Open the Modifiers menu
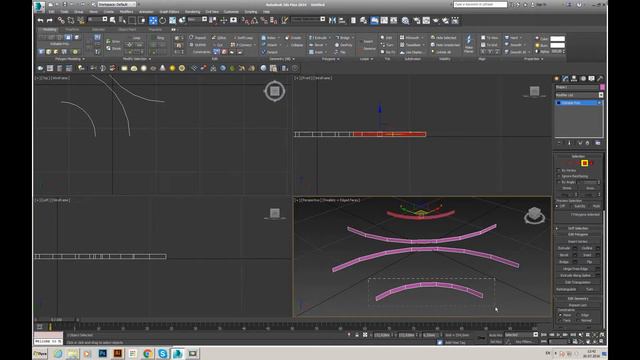The height and width of the screenshot is (360, 640). [x=126, y=11]
